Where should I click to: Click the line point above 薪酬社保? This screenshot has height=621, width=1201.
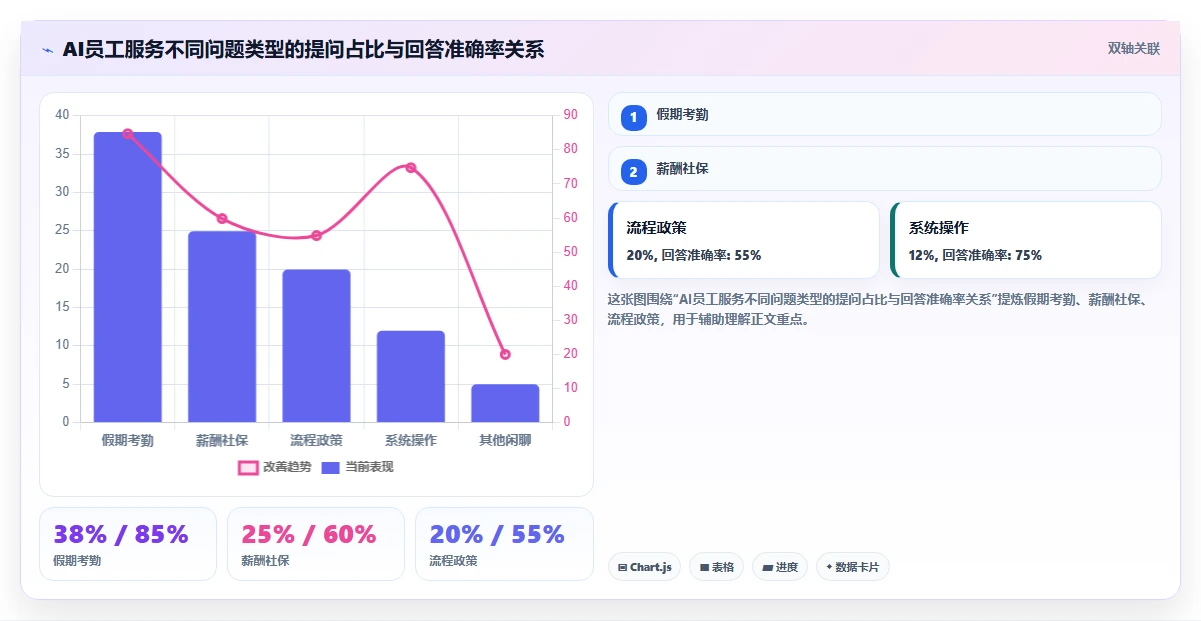[222, 218]
